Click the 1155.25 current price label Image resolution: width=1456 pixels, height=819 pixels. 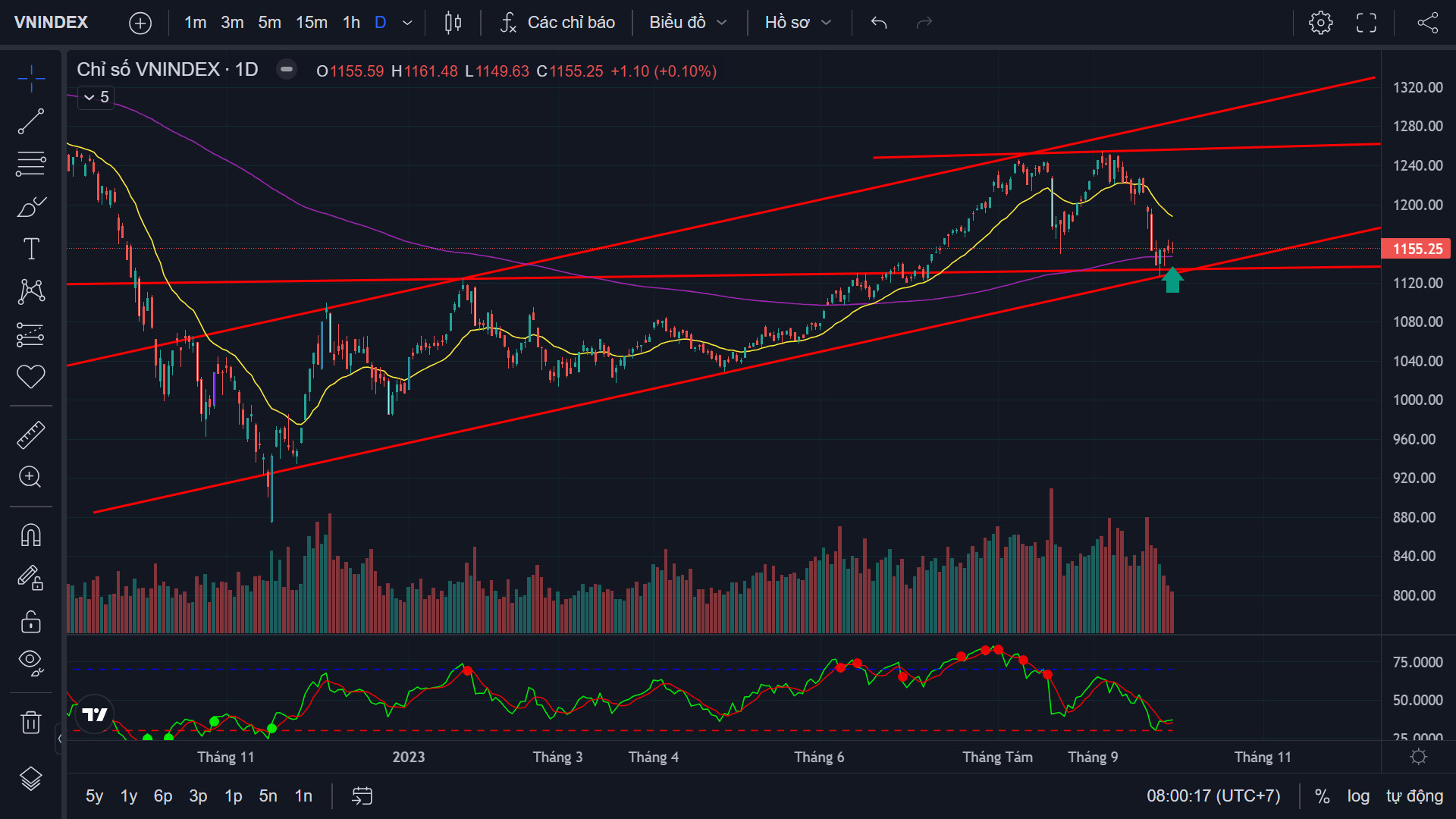(1416, 249)
